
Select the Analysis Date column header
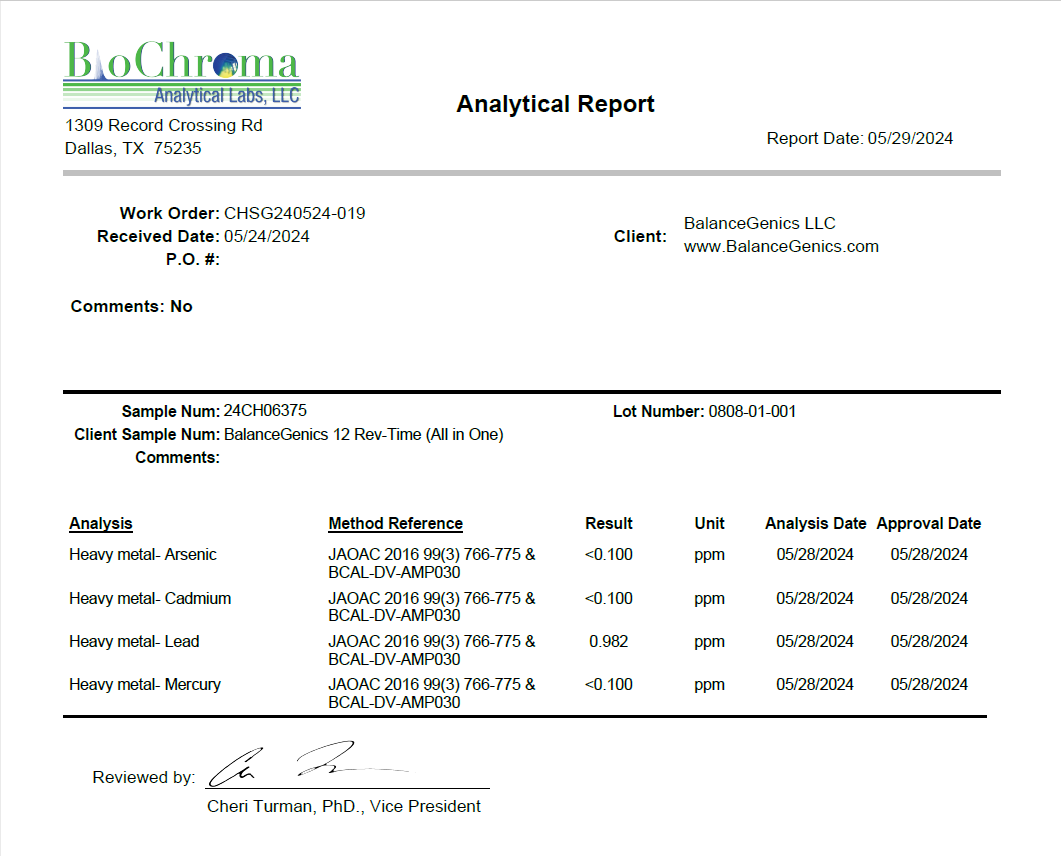pyautogui.click(x=815, y=523)
